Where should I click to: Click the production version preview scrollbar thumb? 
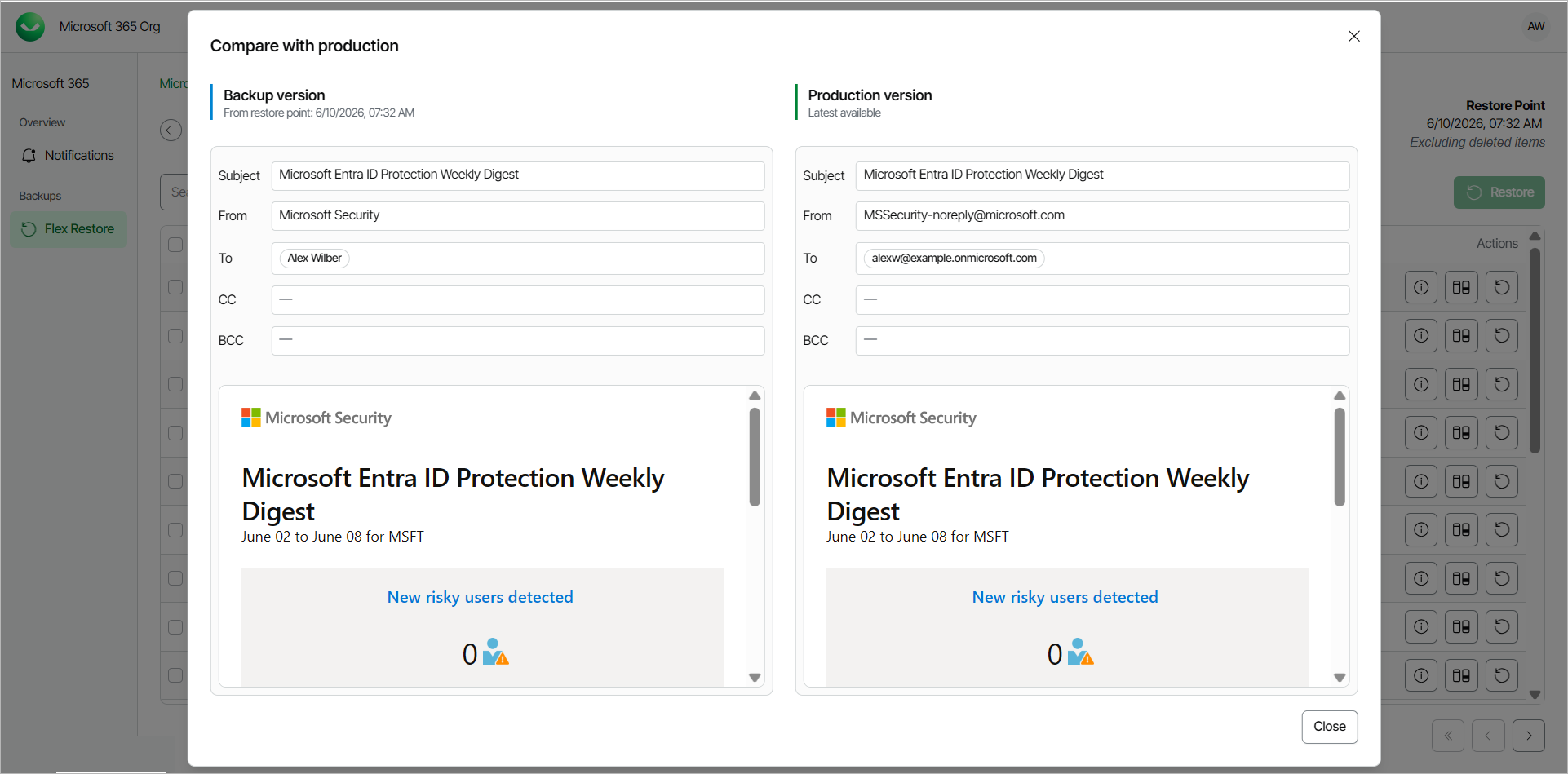pyautogui.click(x=1339, y=457)
